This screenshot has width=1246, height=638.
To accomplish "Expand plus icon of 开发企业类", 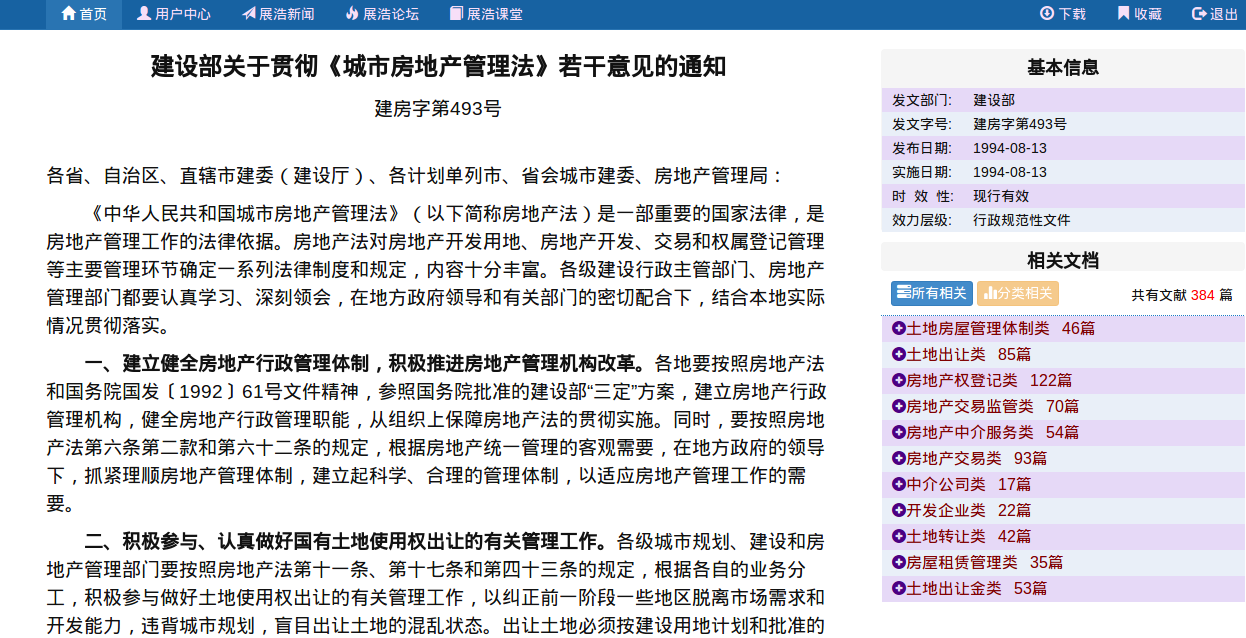I will coord(898,510).
